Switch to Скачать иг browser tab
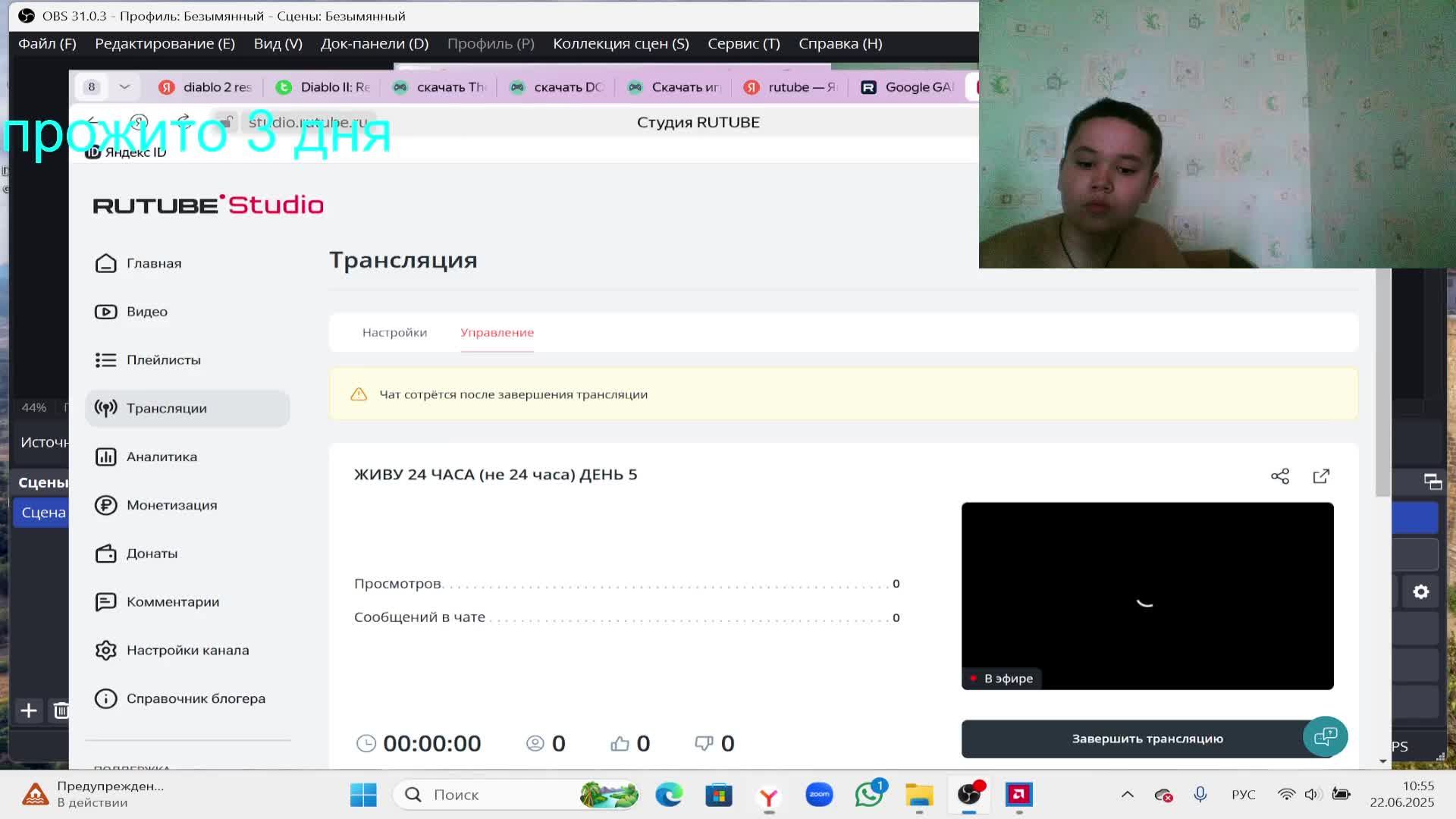 (675, 87)
